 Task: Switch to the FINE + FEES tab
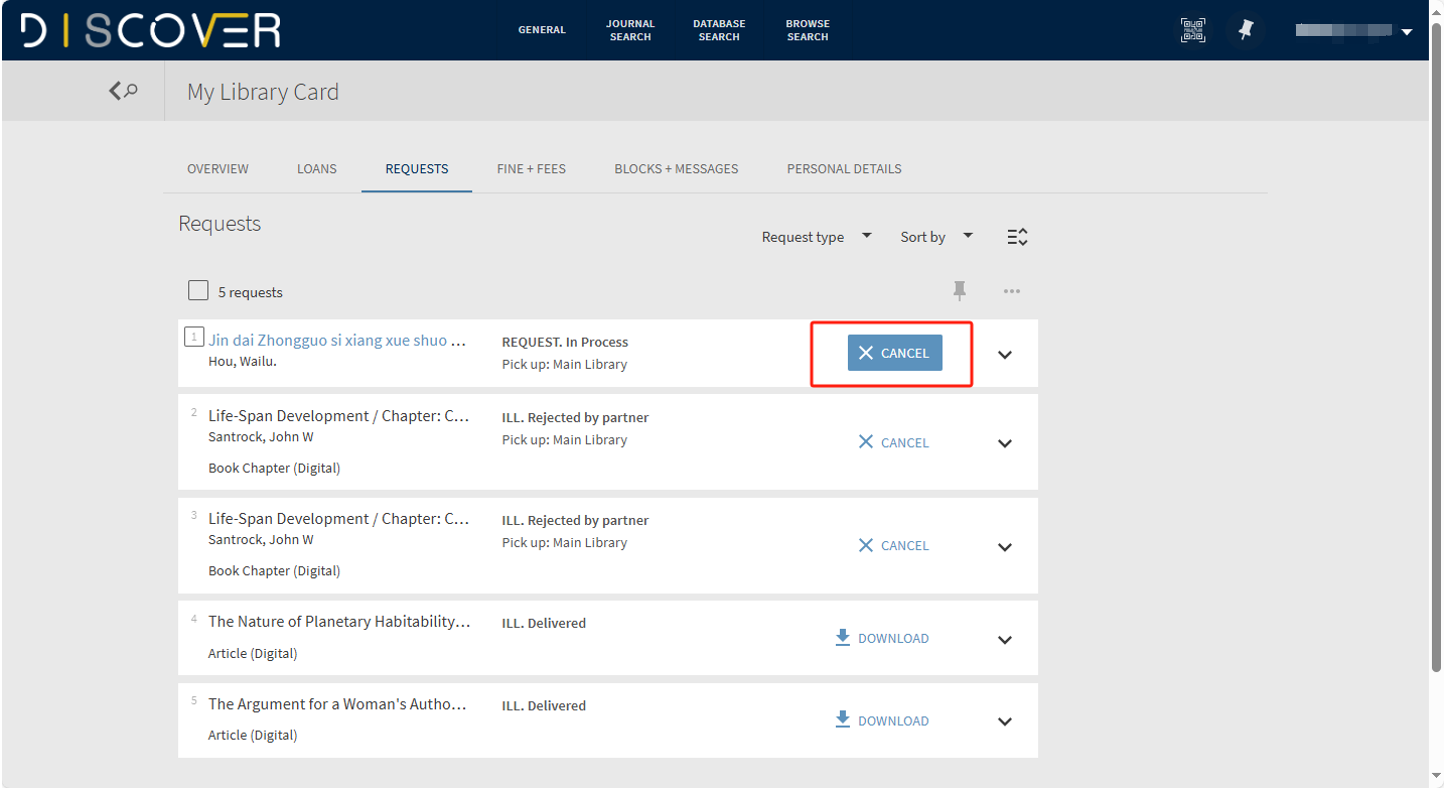[x=531, y=169]
